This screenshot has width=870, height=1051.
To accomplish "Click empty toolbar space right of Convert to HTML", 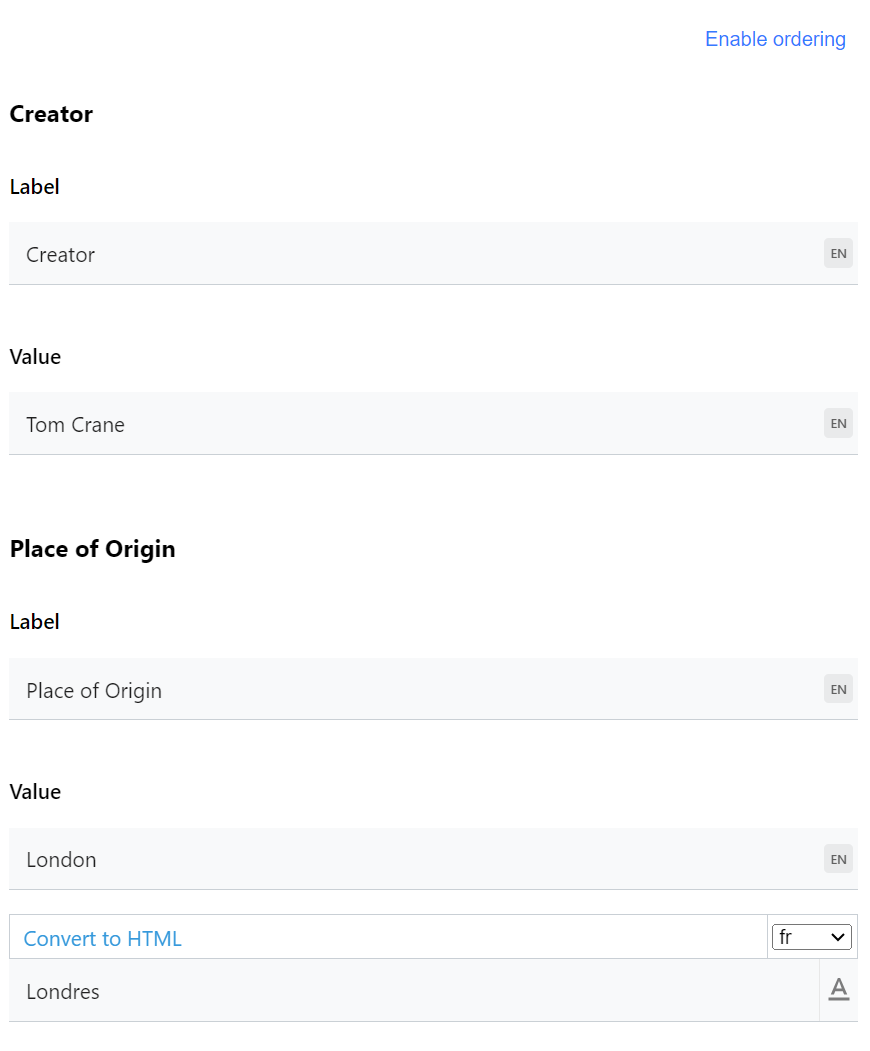I will coord(470,938).
